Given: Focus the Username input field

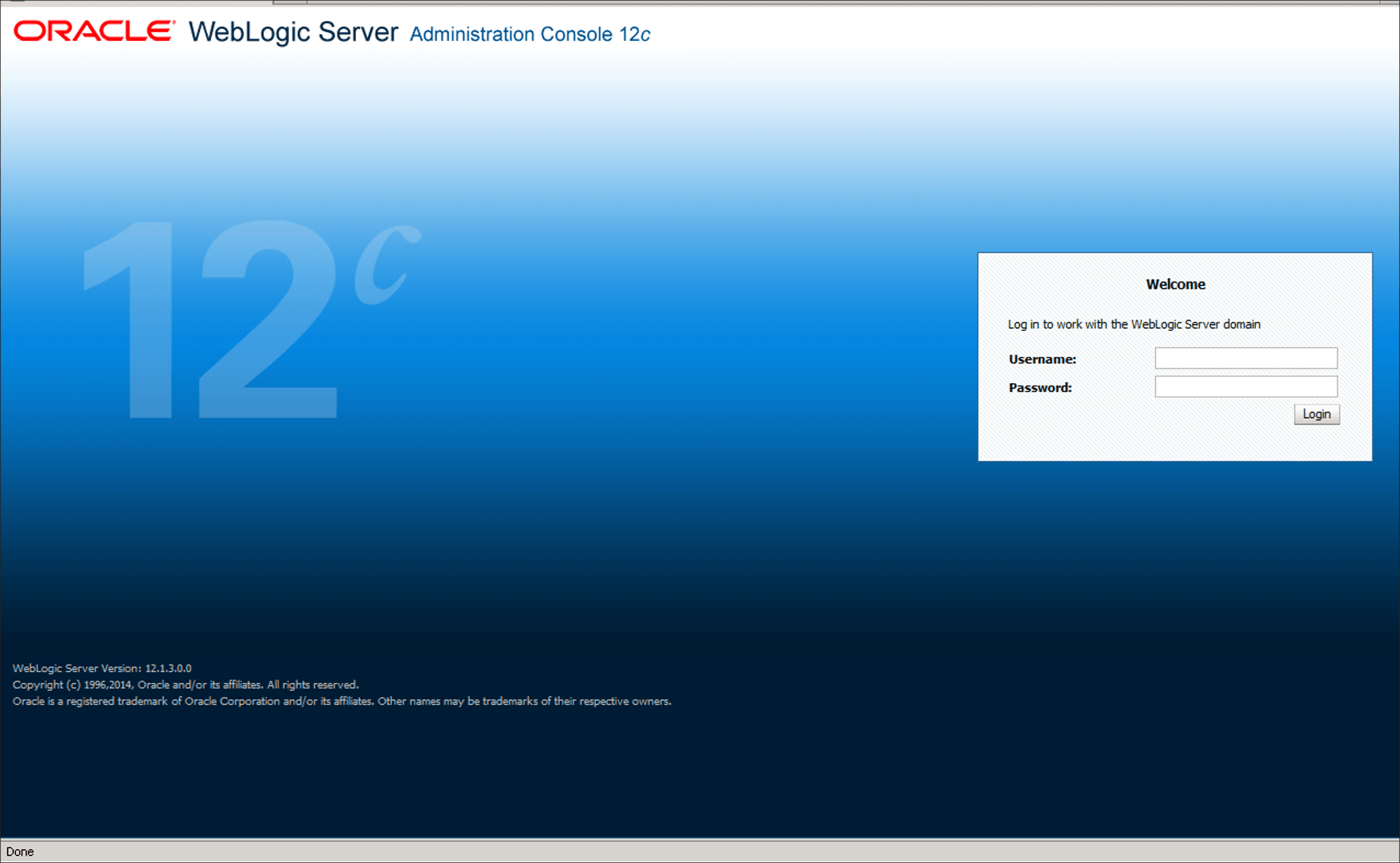Looking at the screenshot, I should (1246, 358).
